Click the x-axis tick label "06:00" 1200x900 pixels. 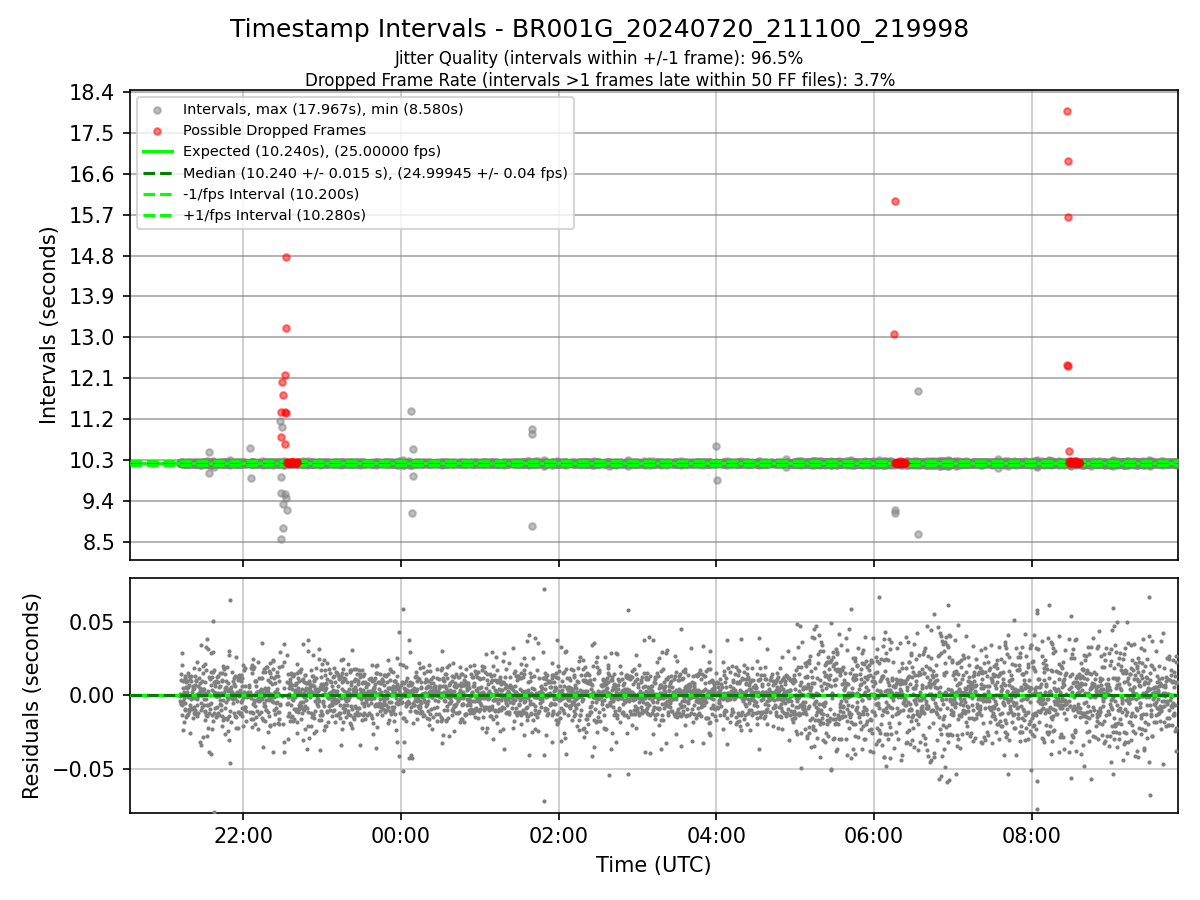click(x=874, y=835)
